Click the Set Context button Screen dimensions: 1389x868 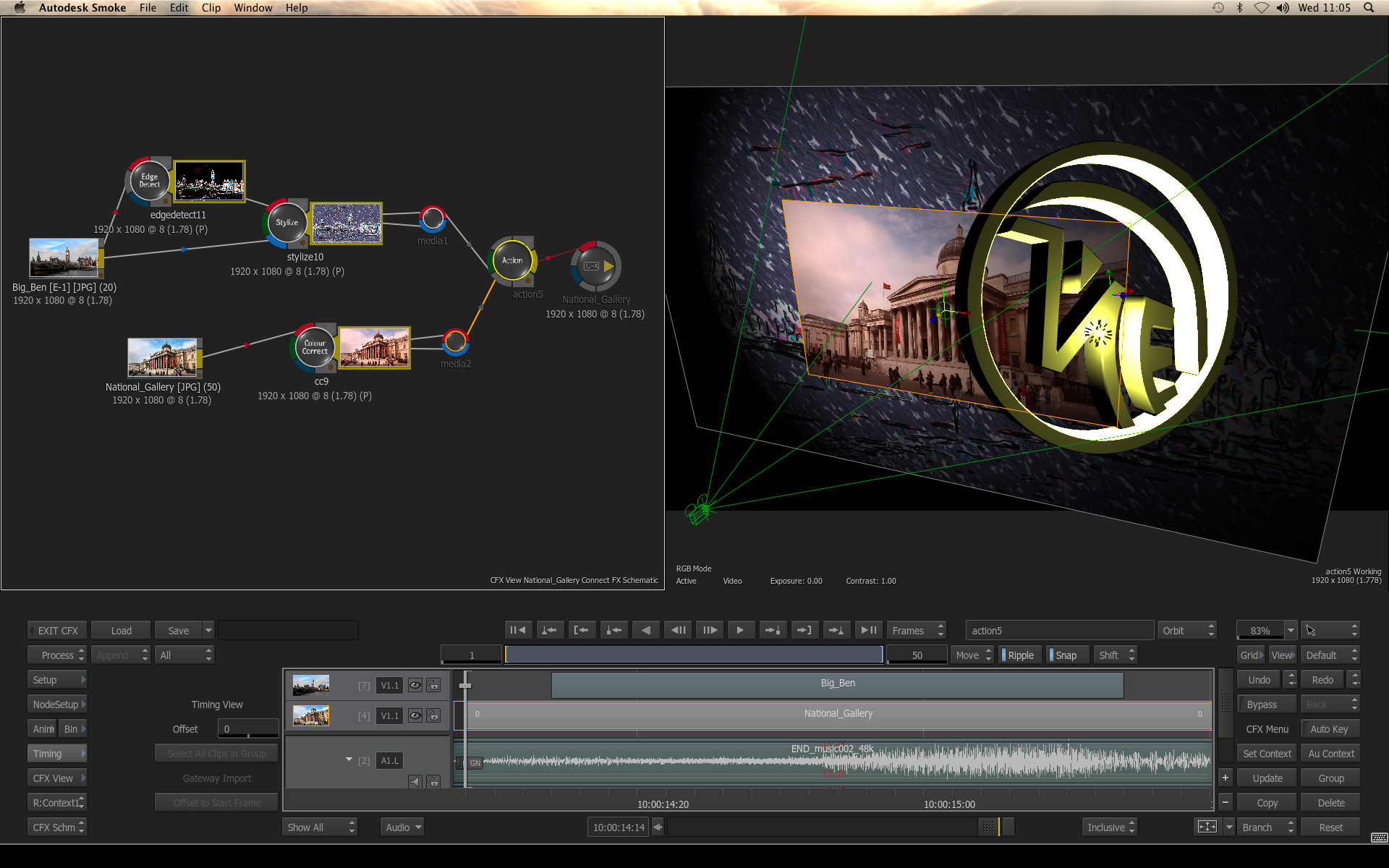pyautogui.click(x=1267, y=754)
